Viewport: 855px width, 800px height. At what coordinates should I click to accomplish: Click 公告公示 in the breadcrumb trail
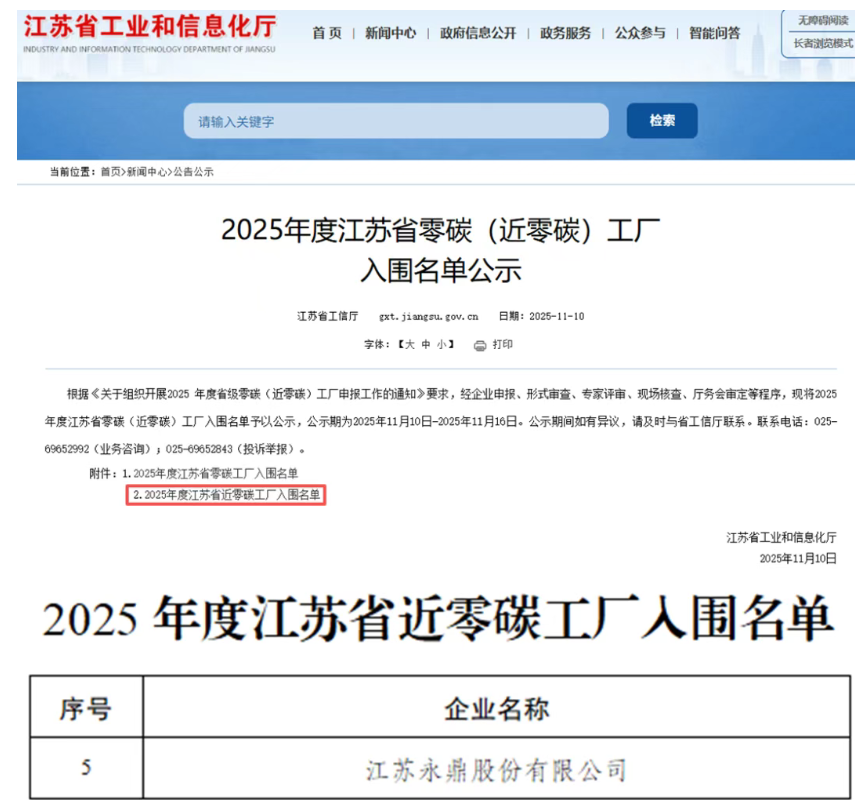(x=193, y=172)
